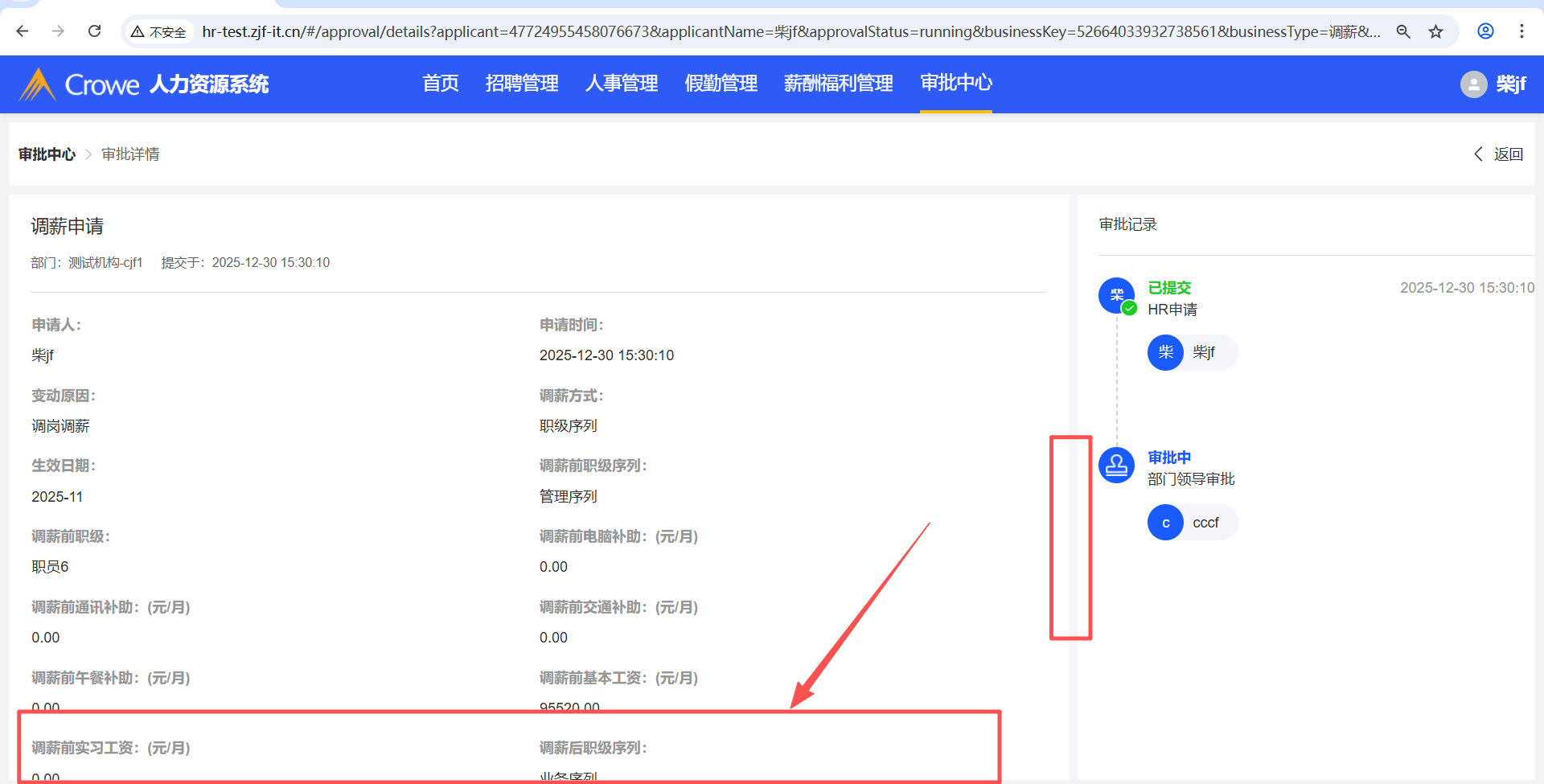Switch to the 审批中心 tab
The height and width of the screenshot is (784, 1544).
(955, 83)
